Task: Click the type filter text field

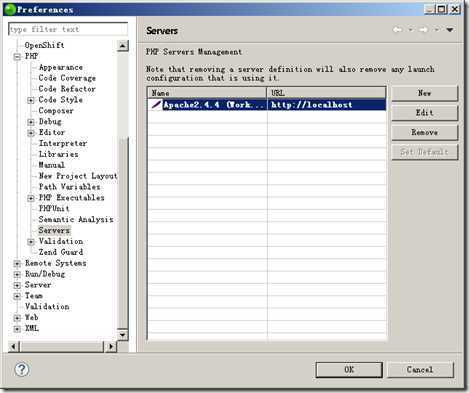Action: 68,29
